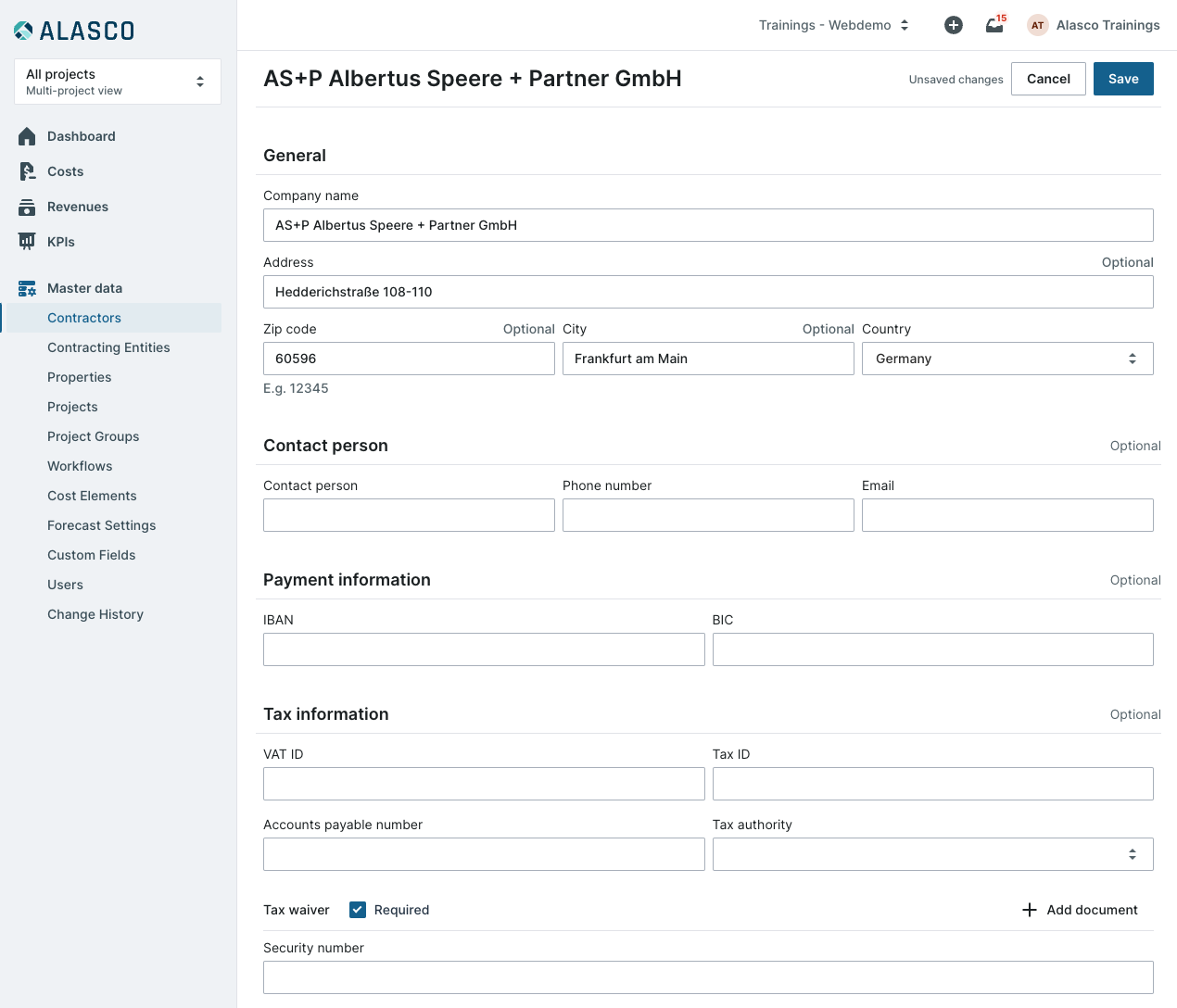The width and height of the screenshot is (1177, 1008).
Task: Open Projects in Master data
Action: [72, 407]
